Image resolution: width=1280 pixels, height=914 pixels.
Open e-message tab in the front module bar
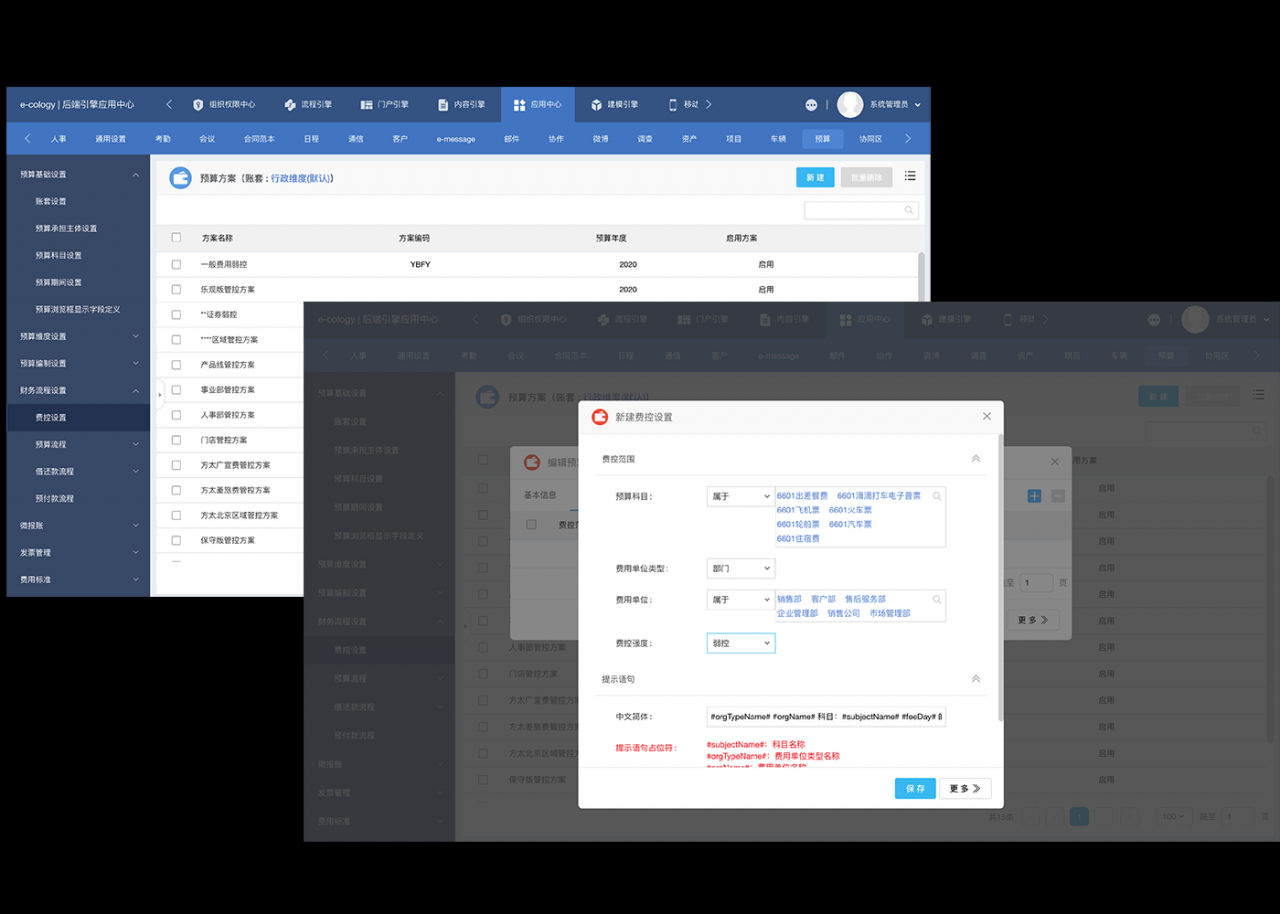pyautogui.click(x=456, y=139)
